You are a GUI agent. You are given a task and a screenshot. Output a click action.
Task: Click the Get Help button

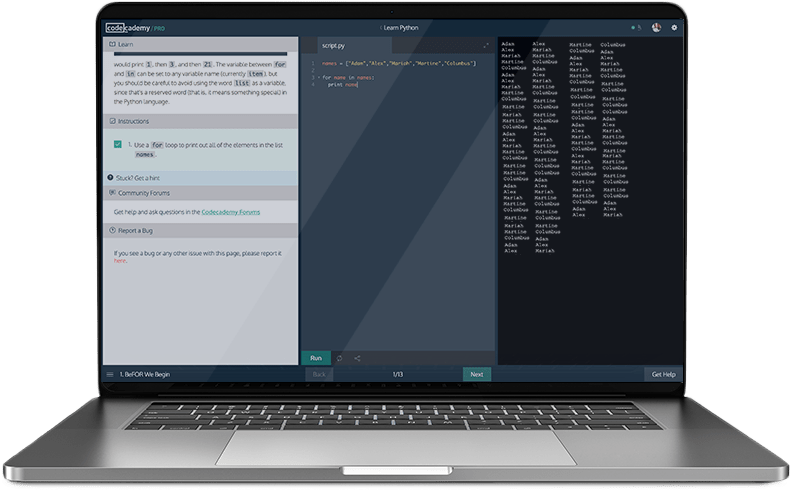(663, 375)
